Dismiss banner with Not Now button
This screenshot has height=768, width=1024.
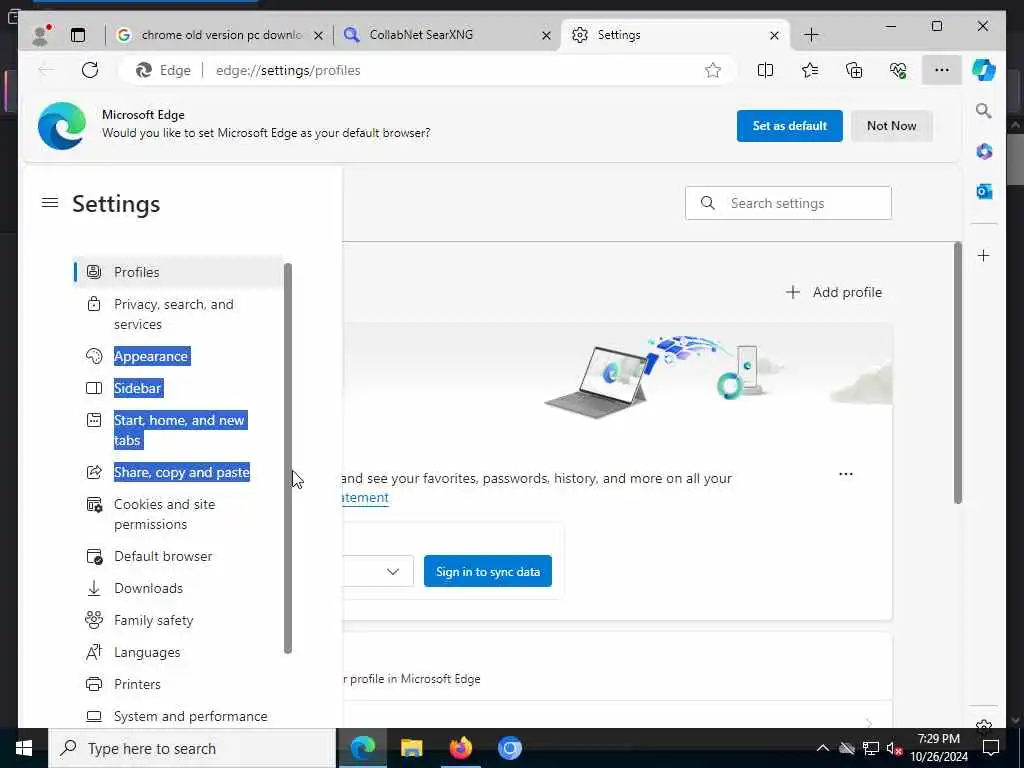pyautogui.click(x=891, y=125)
